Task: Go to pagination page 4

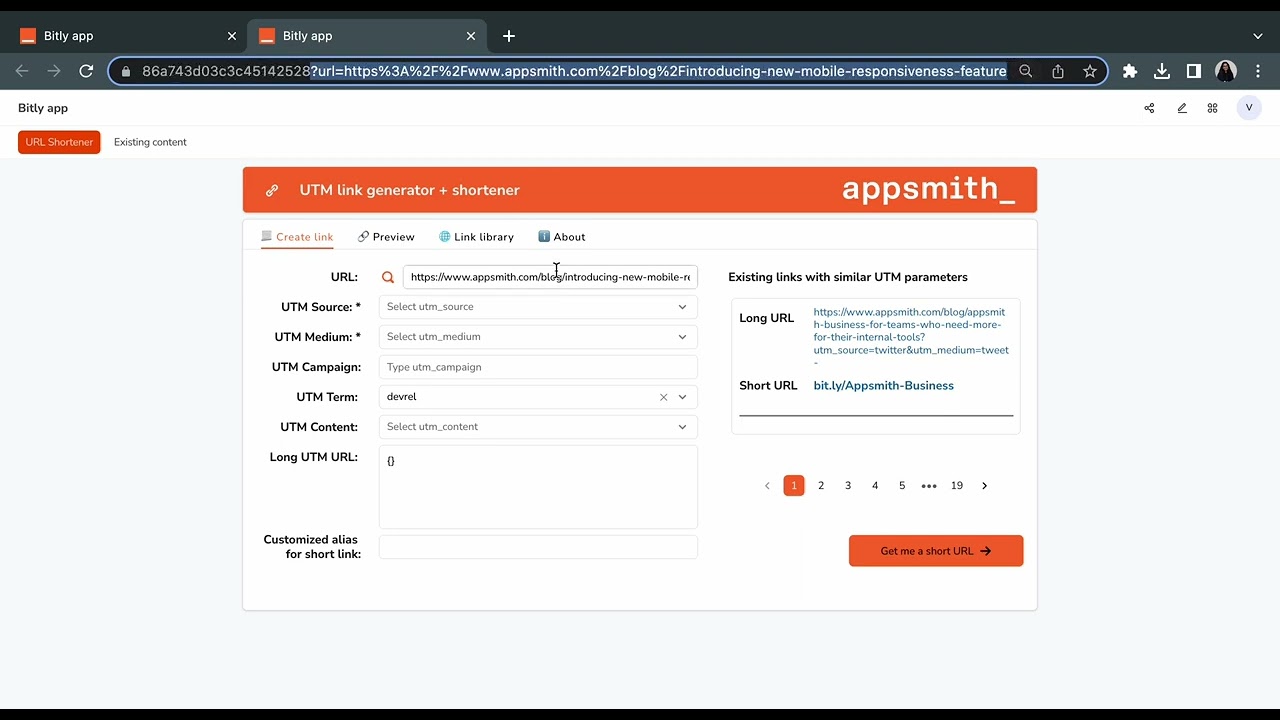Action: click(875, 486)
